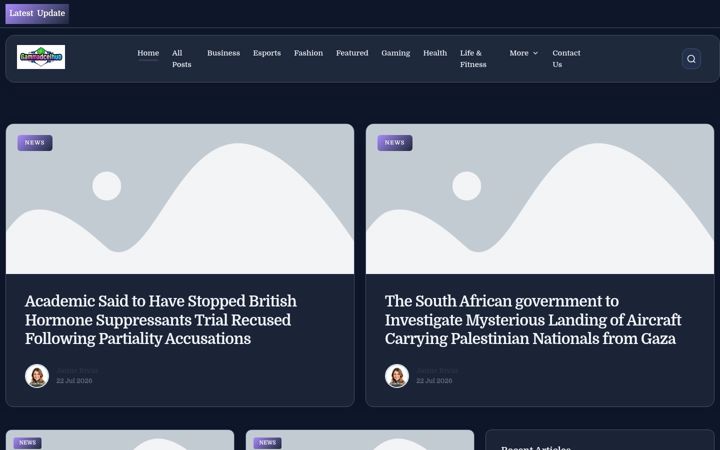
Task: Click the Latest Update badge
Action: [37, 13]
